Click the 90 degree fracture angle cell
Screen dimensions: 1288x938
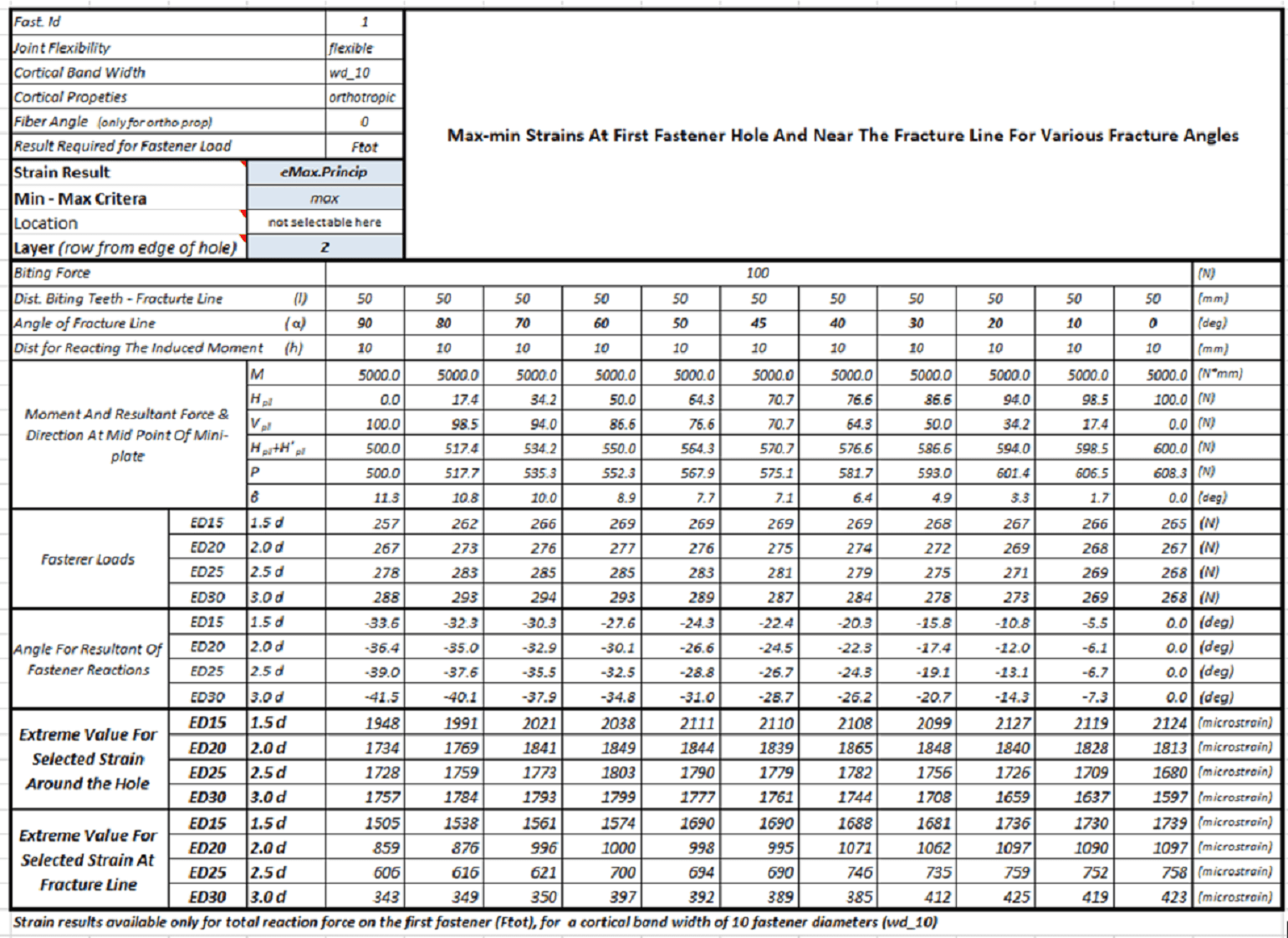[365, 323]
